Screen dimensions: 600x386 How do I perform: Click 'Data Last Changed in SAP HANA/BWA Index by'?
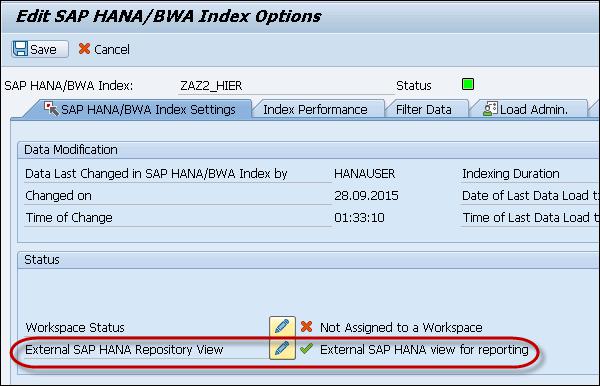[x=156, y=174]
